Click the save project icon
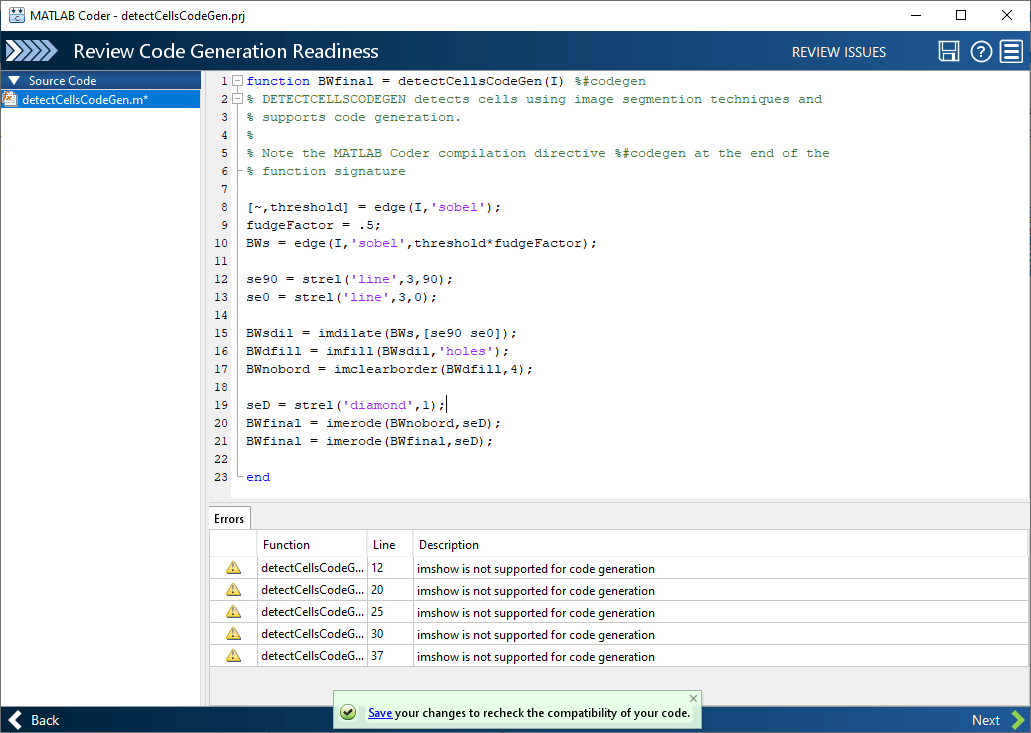The height and width of the screenshot is (733, 1031). click(949, 52)
